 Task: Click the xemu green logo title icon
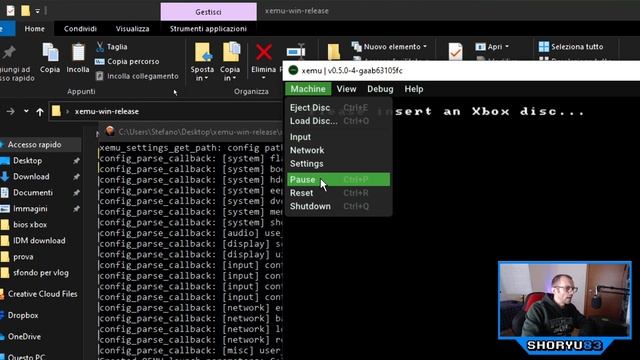tap(293, 70)
